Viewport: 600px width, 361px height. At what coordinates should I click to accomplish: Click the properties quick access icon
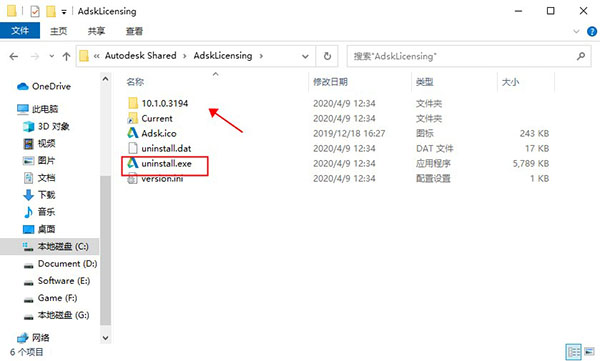point(35,11)
